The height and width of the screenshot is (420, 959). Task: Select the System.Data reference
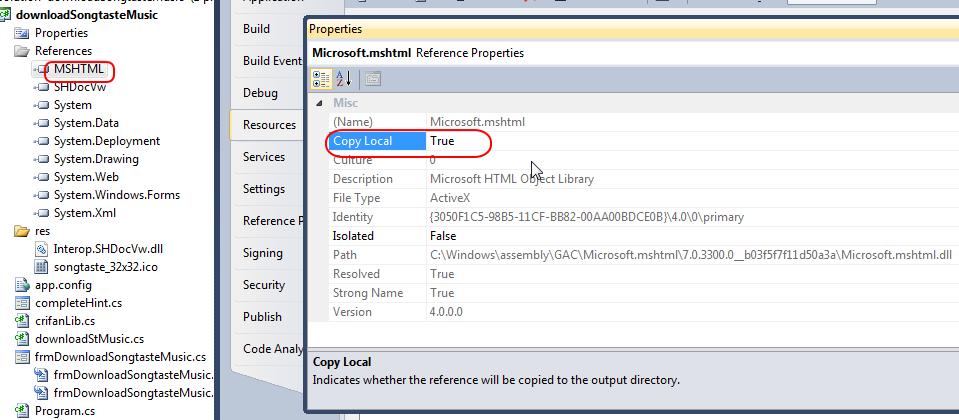(86, 123)
